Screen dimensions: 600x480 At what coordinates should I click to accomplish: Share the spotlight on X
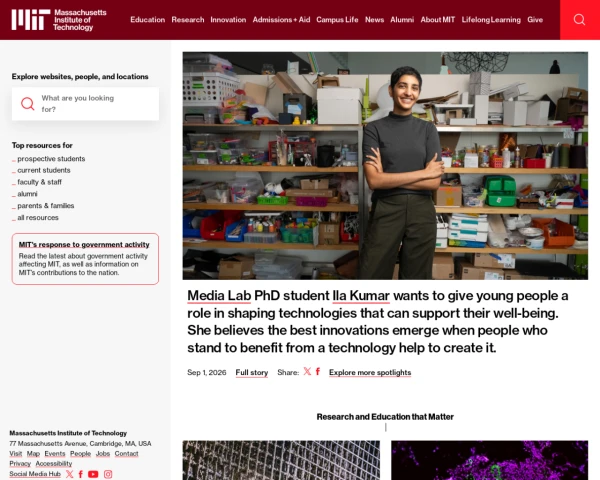pyautogui.click(x=307, y=372)
